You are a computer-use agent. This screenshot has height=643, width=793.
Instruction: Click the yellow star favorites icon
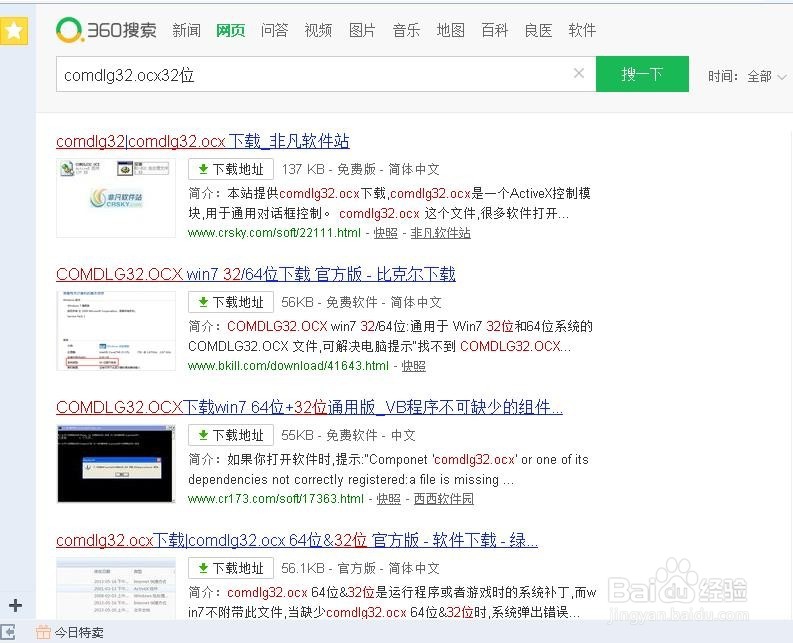14,31
